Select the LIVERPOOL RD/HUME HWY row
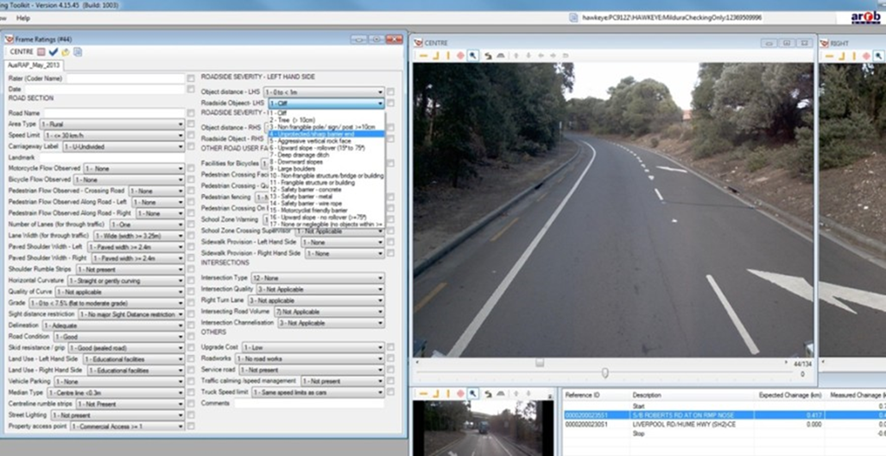The height and width of the screenshot is (456, 886). pos(724,424)
